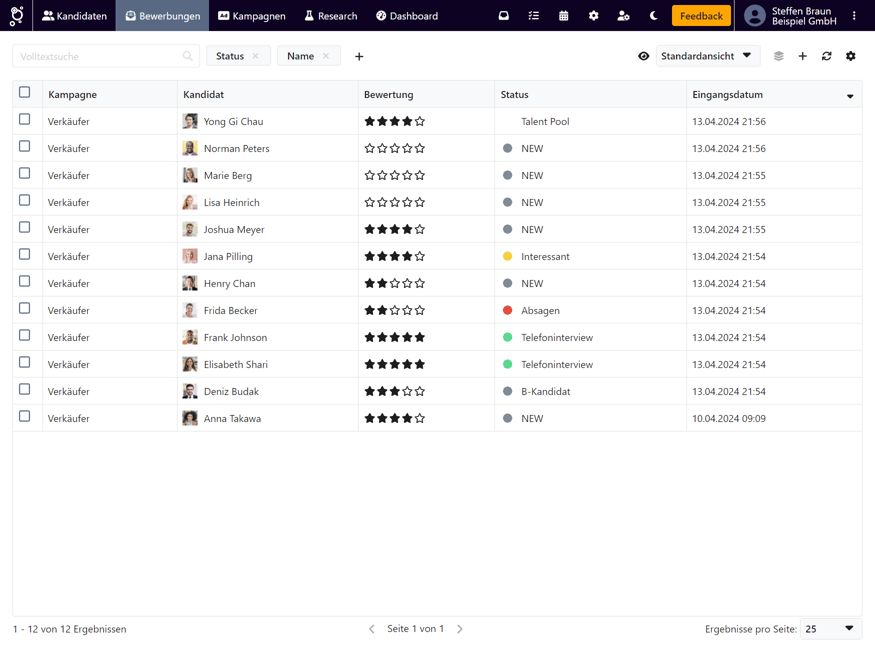
Task: Remove the Status filter chip
Action: 256,57
